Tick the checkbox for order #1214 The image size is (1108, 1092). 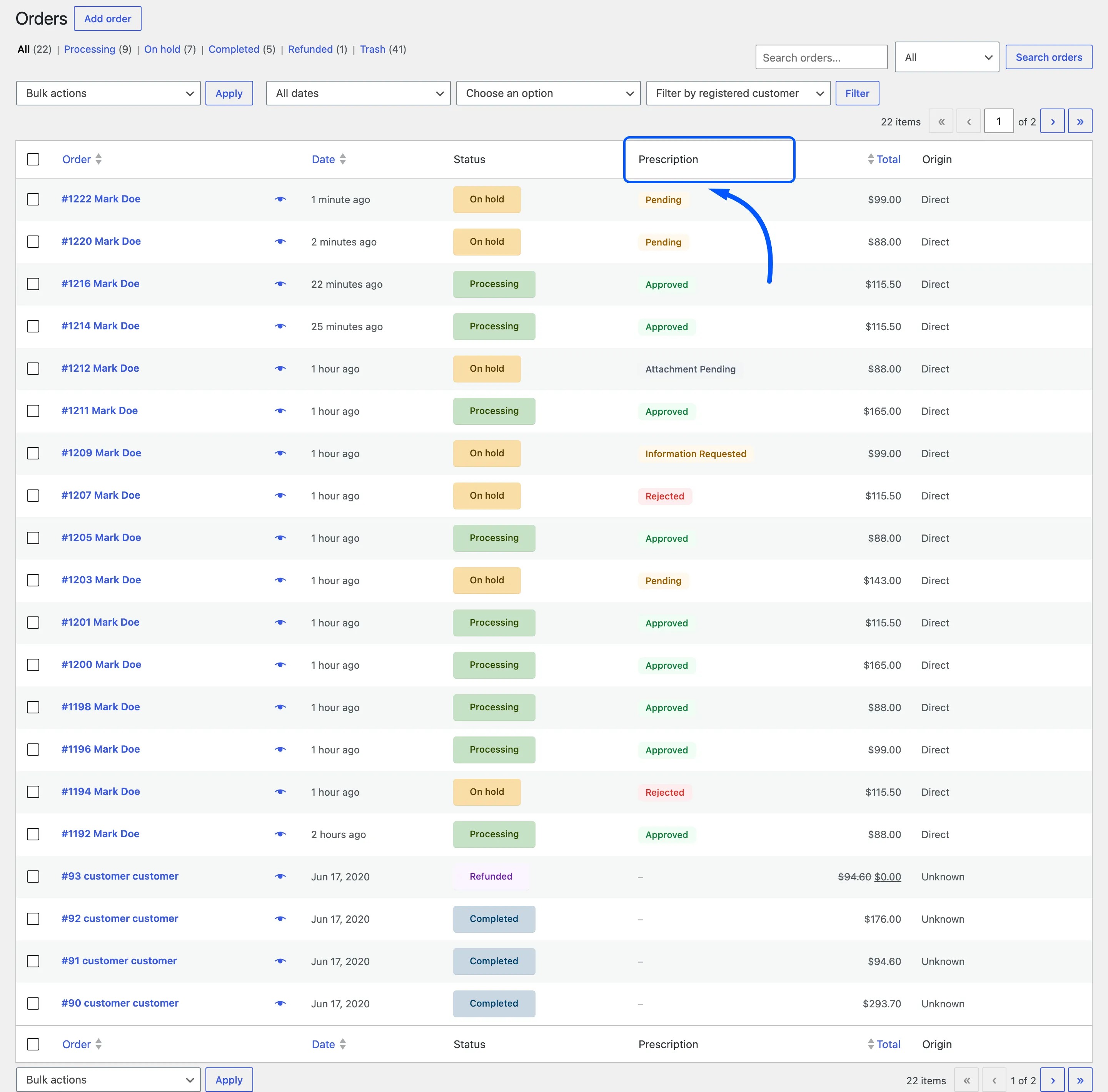coord(33,326)
